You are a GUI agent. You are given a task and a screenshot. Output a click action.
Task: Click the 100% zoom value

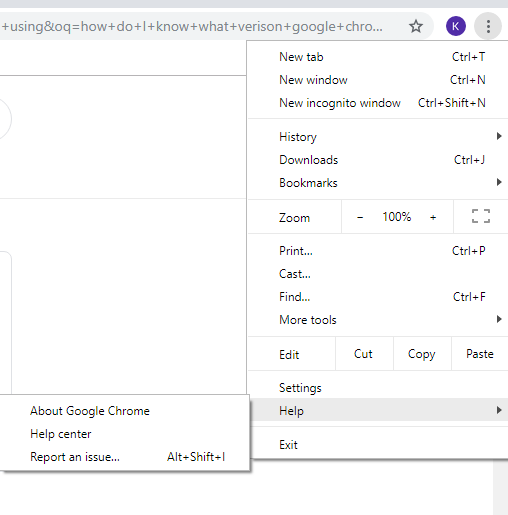tap(397, 217)
